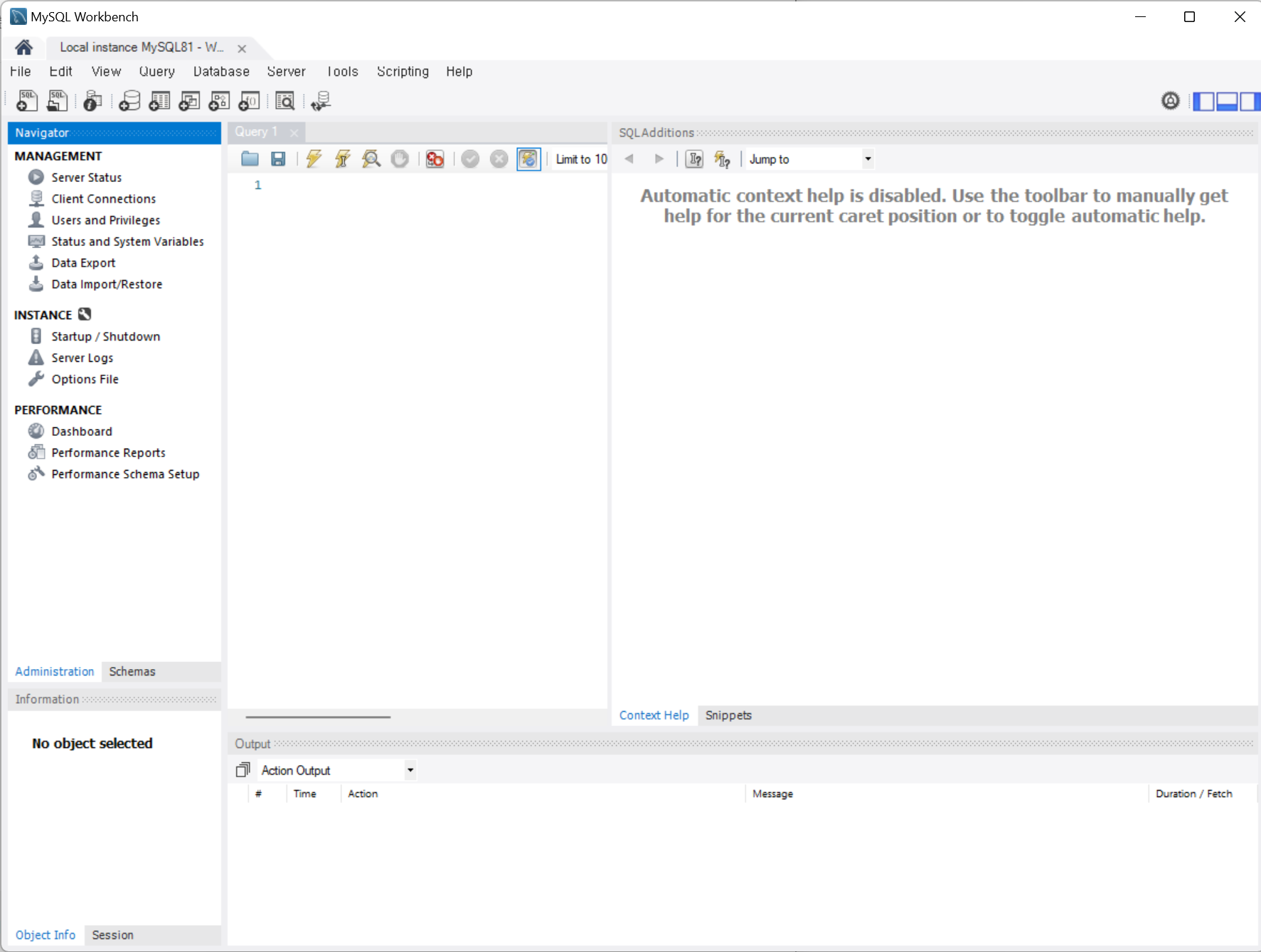1261x952 pixels.
Task: Open Workbench preferences gear icon
Action: tap(1171, 101)
